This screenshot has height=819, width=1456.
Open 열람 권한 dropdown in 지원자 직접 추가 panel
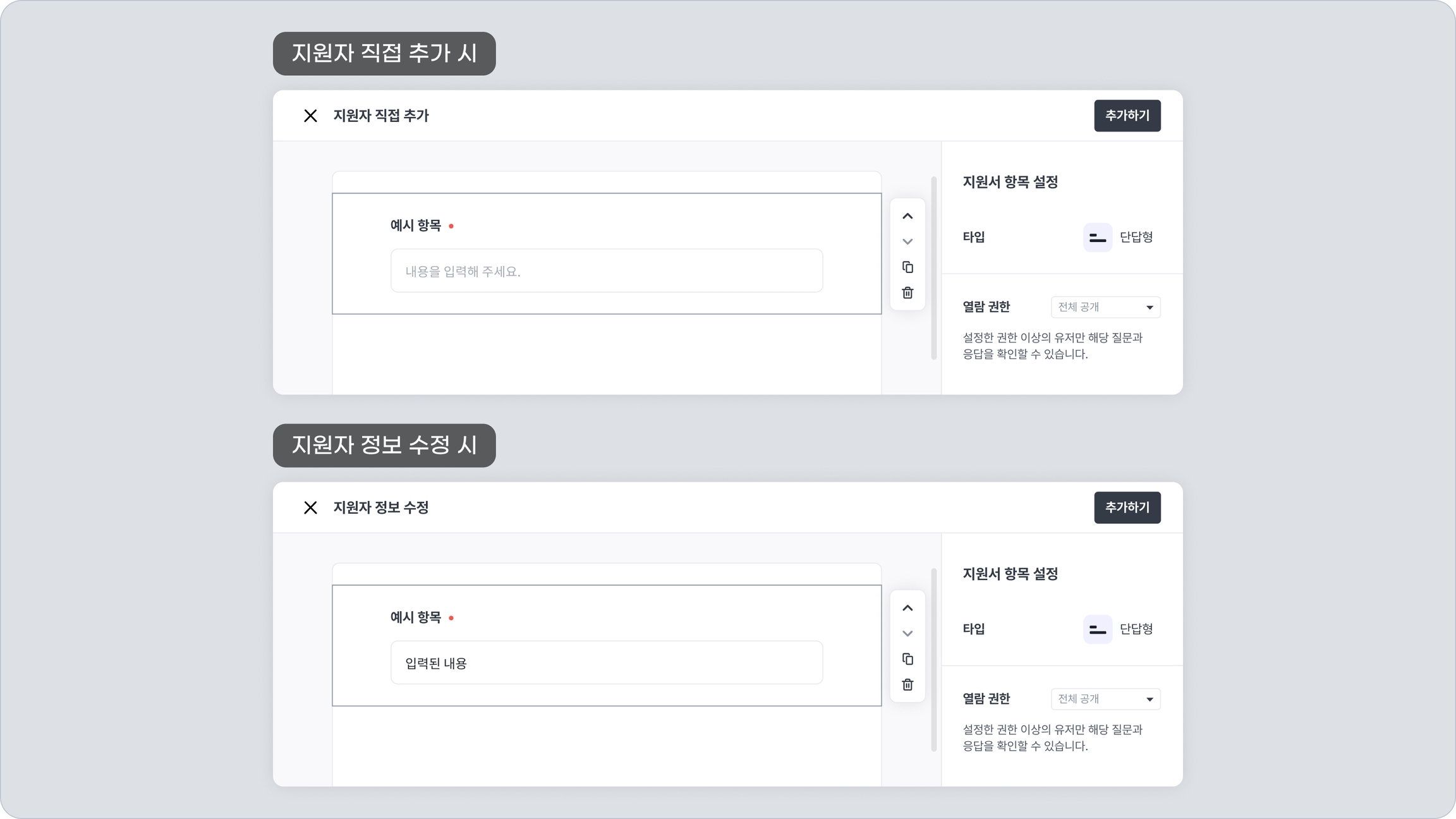click(x=1105, y=307)
